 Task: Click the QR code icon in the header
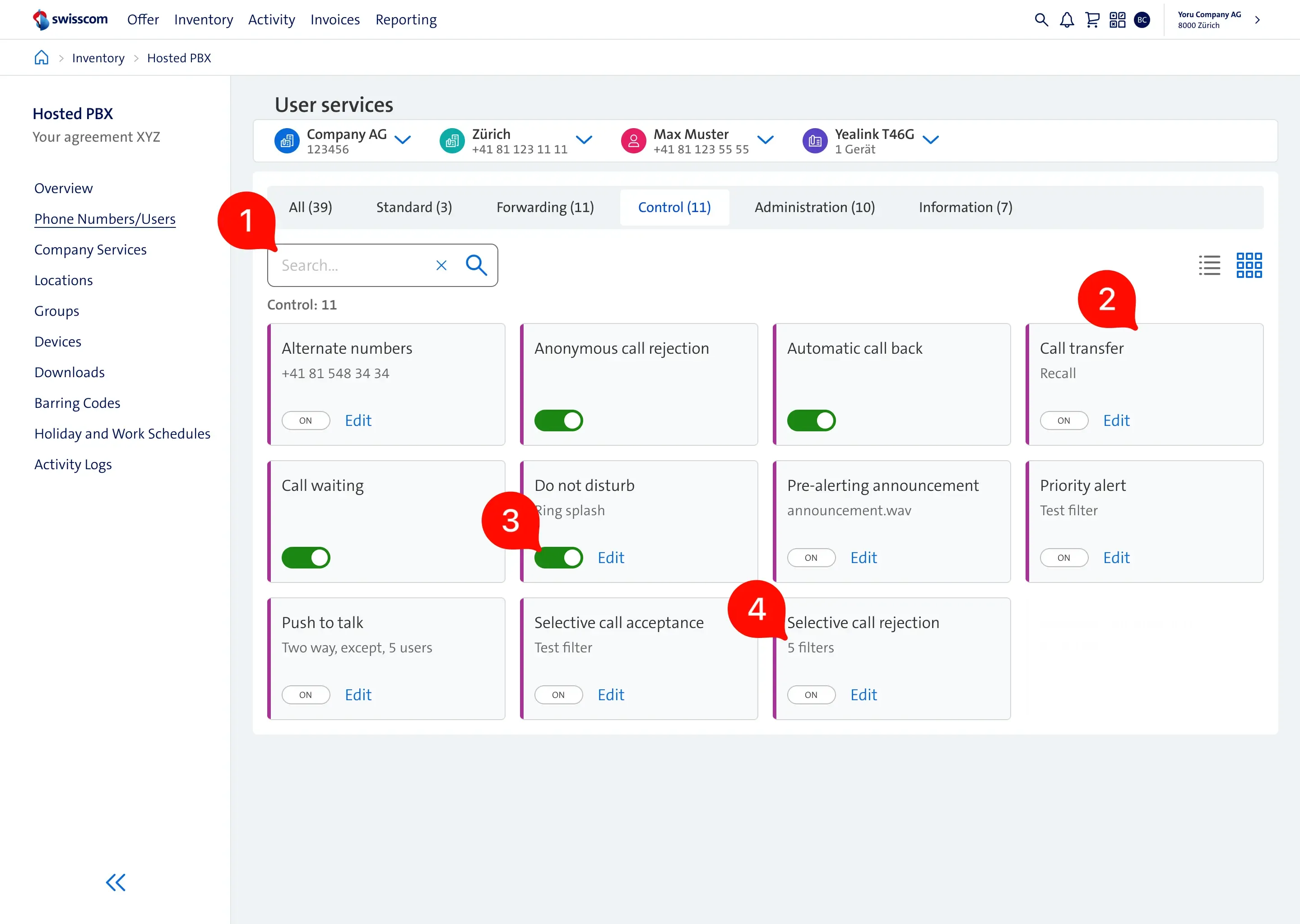pyautogui.click(x=1117, y=19)
